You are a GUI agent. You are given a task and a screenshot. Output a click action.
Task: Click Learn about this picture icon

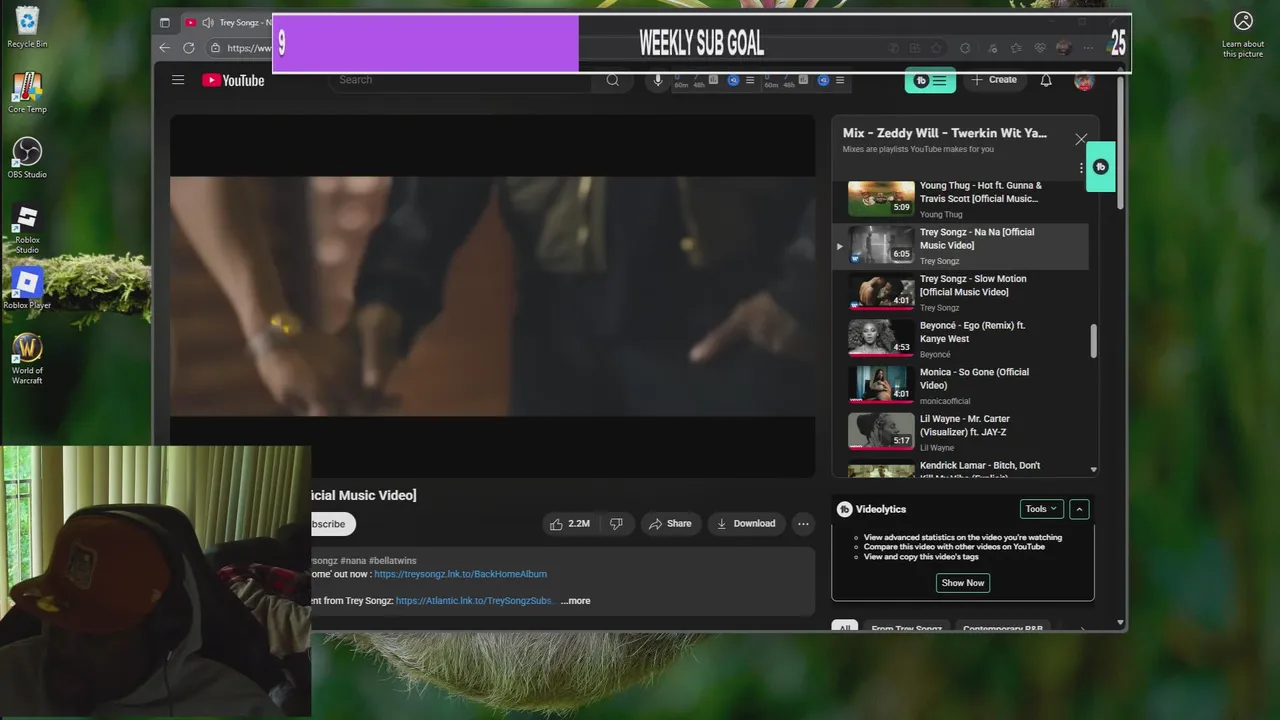1243,34
